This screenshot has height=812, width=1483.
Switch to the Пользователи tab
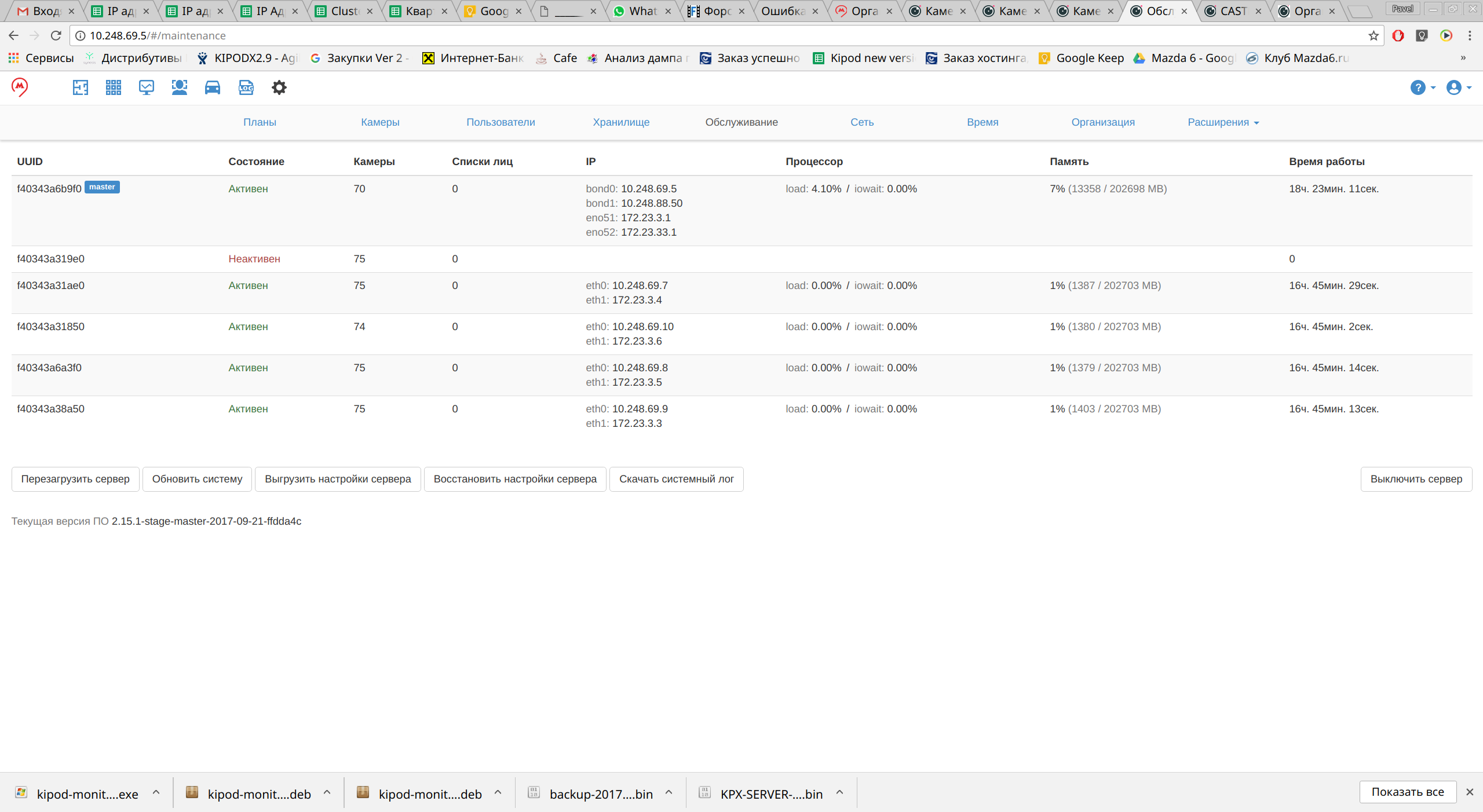pyautogui.click(x=501, y=122)
